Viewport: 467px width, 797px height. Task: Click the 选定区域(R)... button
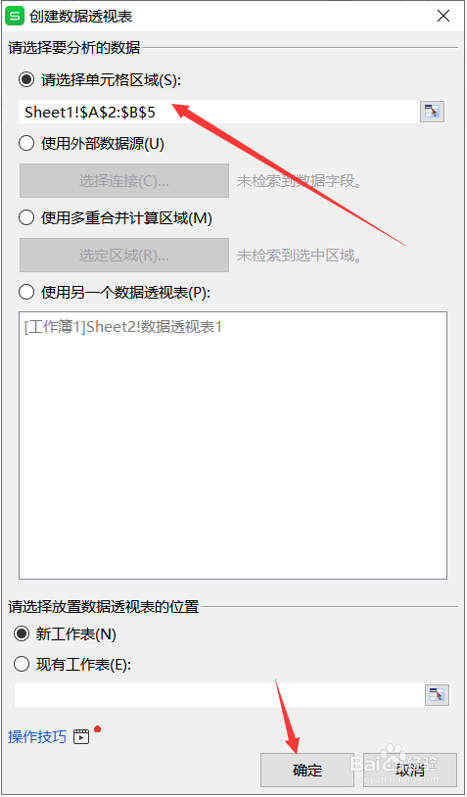click(124, 255)
